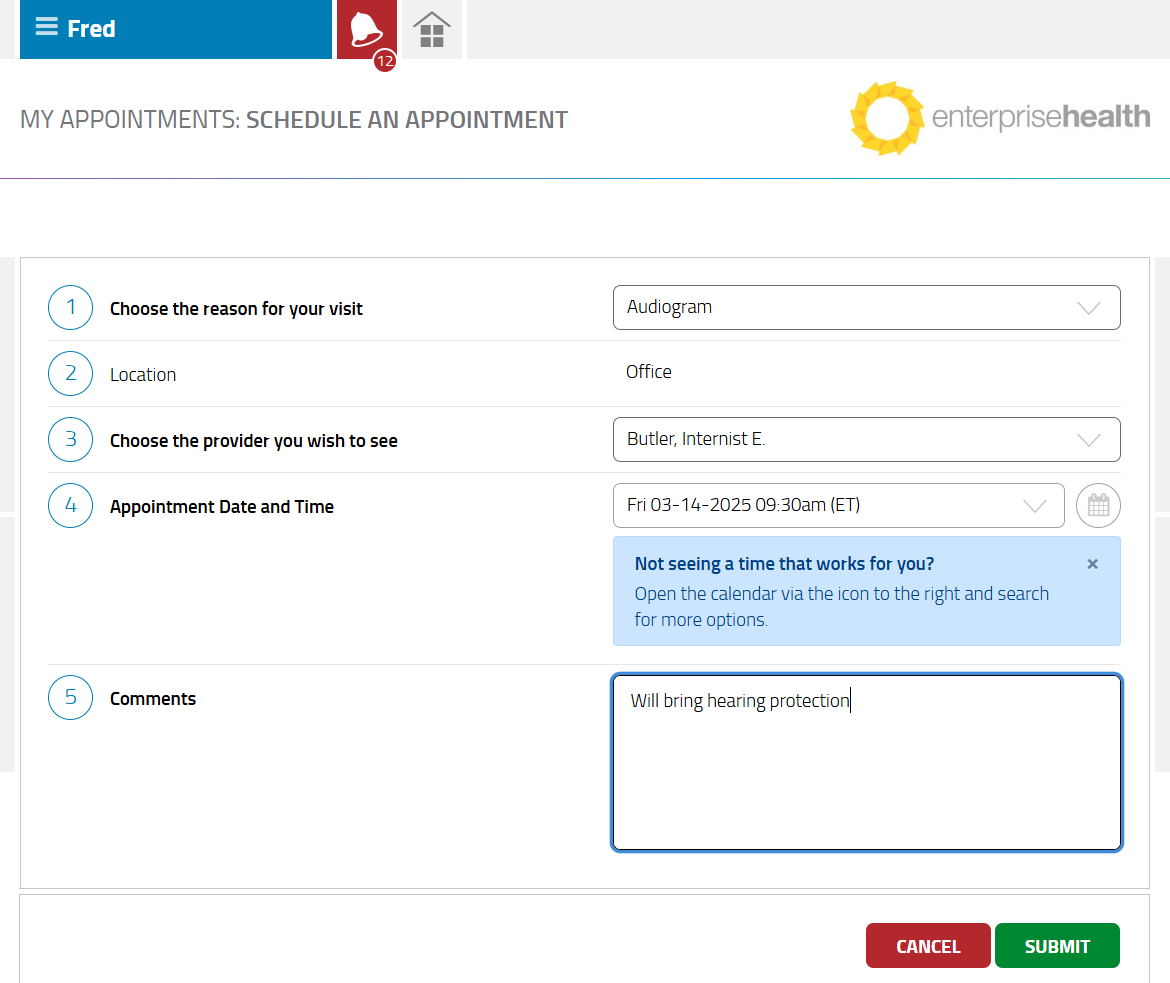Open the notifications bell
Viewport: 1170px width, 983px height.
point(366,30)
